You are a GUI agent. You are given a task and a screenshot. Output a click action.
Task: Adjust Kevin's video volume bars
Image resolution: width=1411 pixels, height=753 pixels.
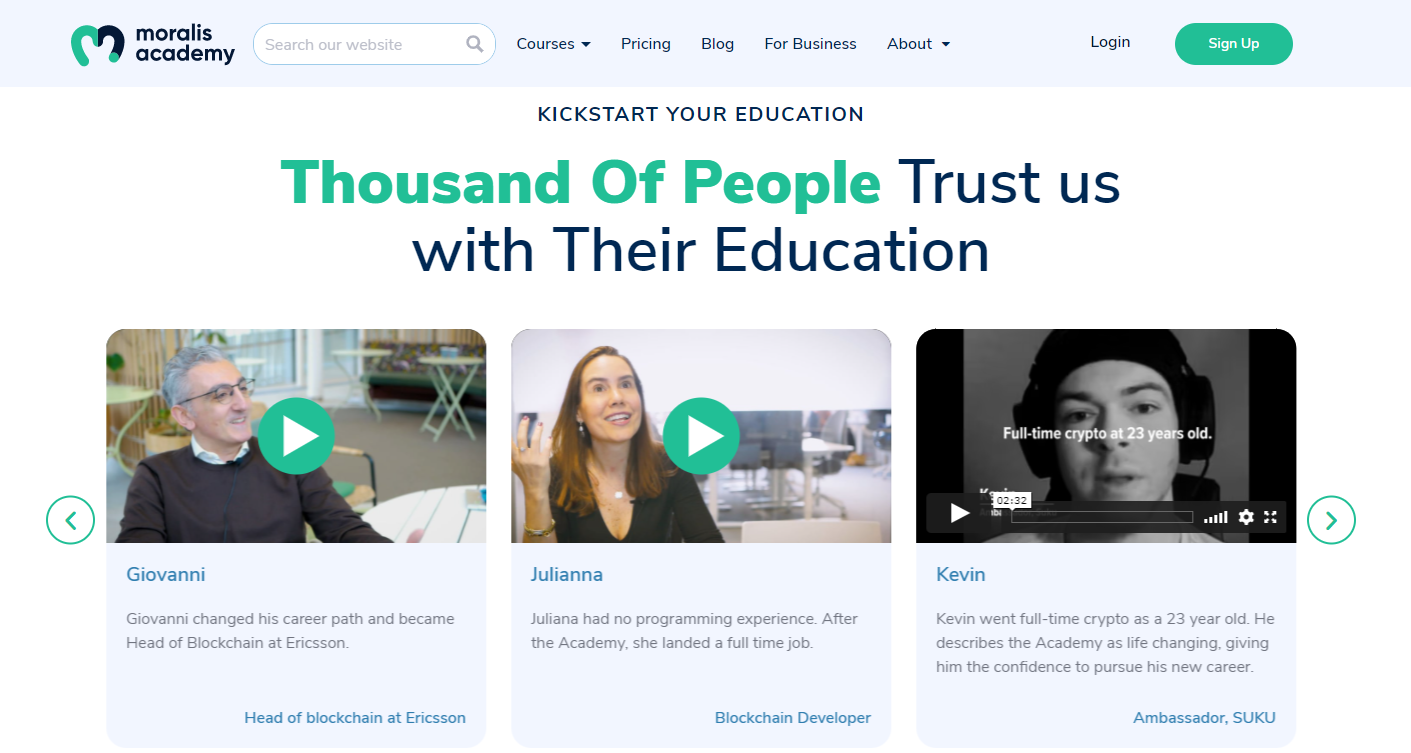1215,517
